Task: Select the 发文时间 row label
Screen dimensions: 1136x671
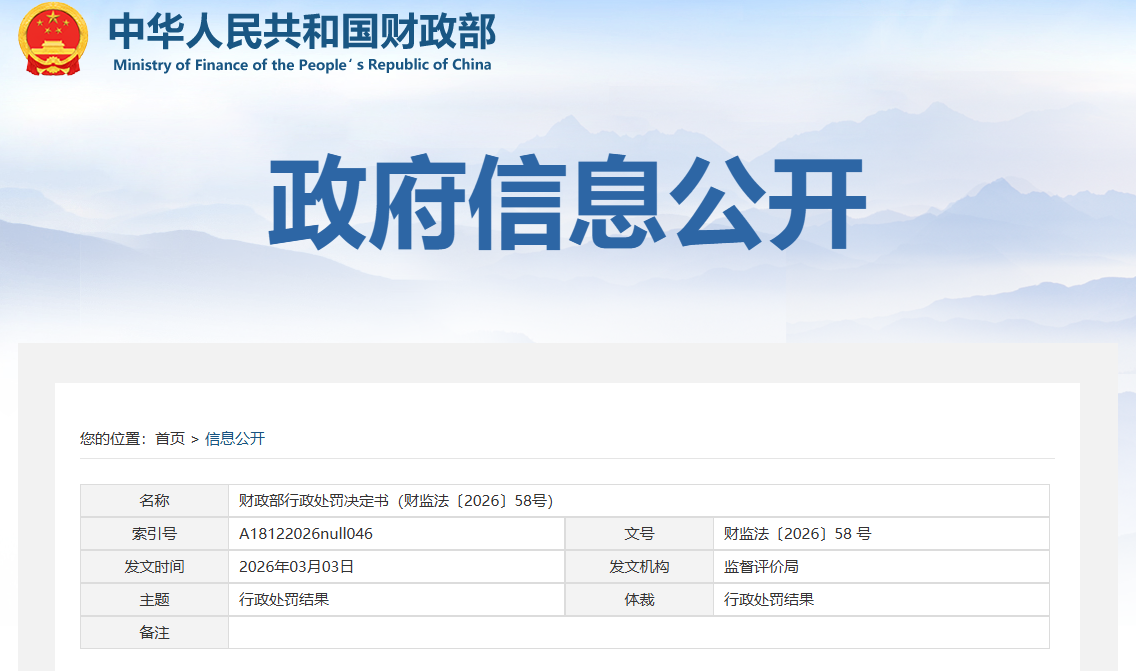Action: tap(154, 566)
